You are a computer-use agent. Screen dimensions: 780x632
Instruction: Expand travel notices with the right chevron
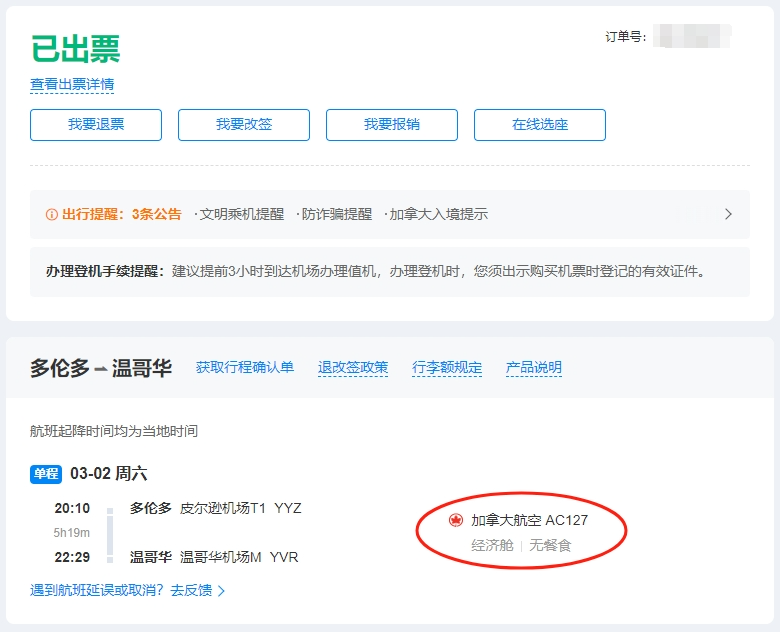(728, 214)
